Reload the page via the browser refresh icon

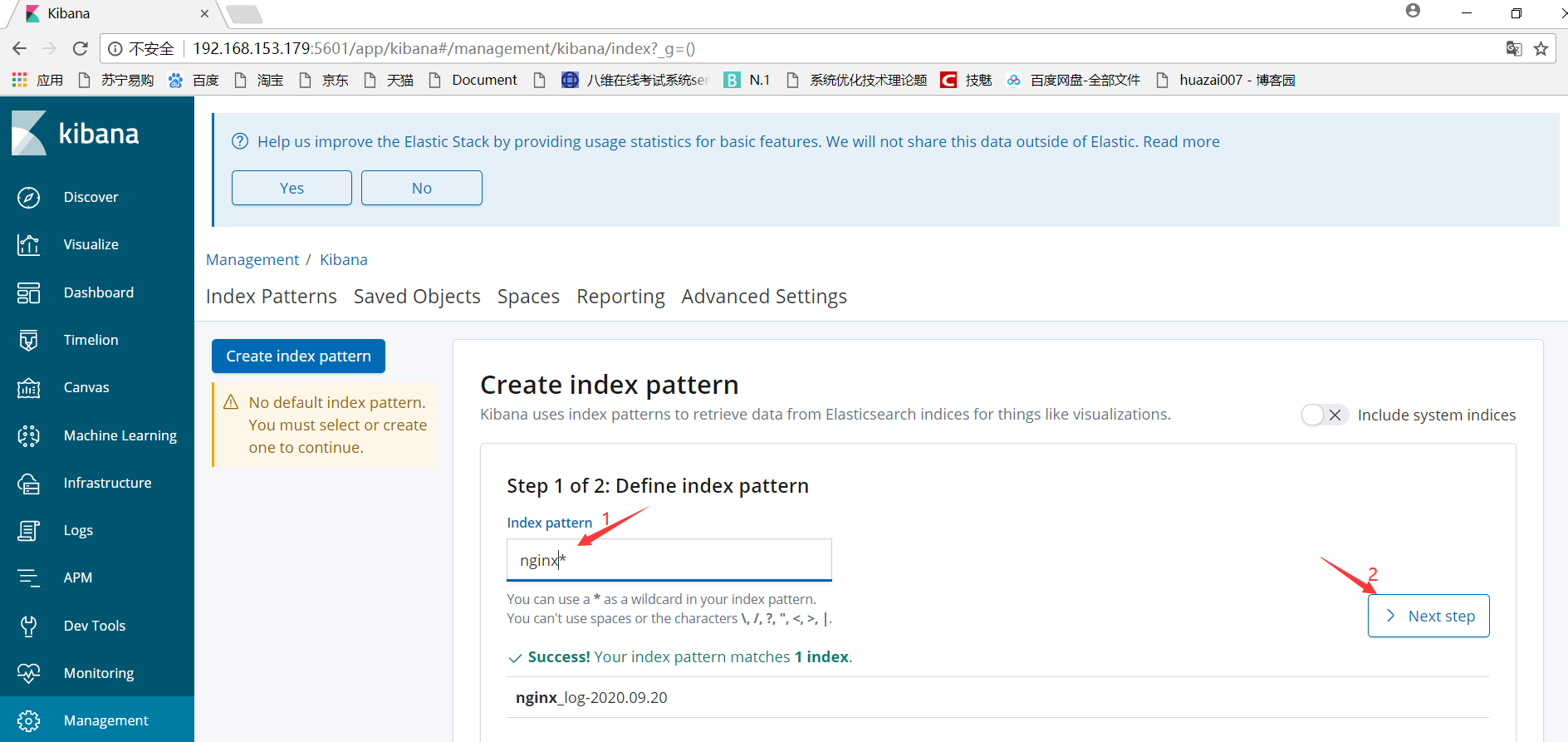(x=81, y=48)
